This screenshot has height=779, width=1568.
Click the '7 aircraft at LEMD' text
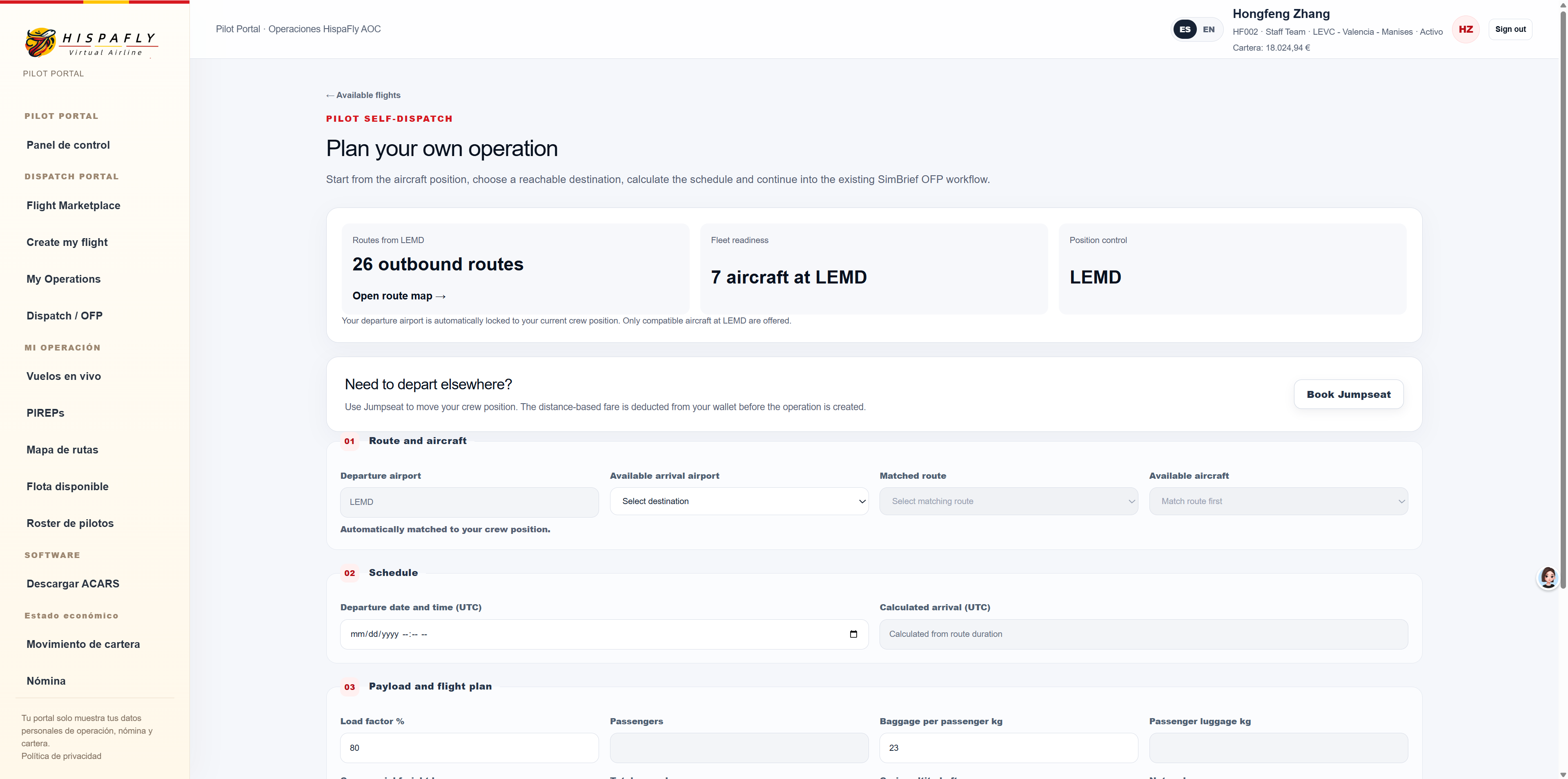point(789,277)
